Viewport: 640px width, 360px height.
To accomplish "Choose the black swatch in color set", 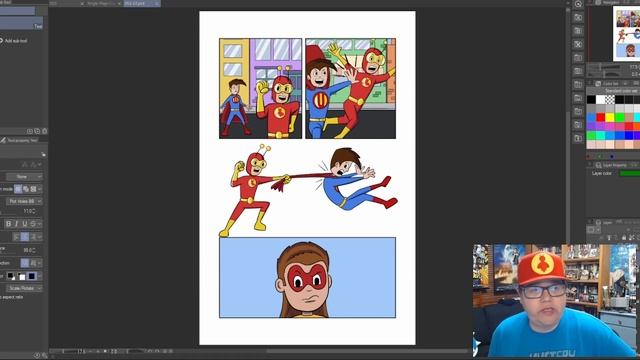I will point(591,99).
